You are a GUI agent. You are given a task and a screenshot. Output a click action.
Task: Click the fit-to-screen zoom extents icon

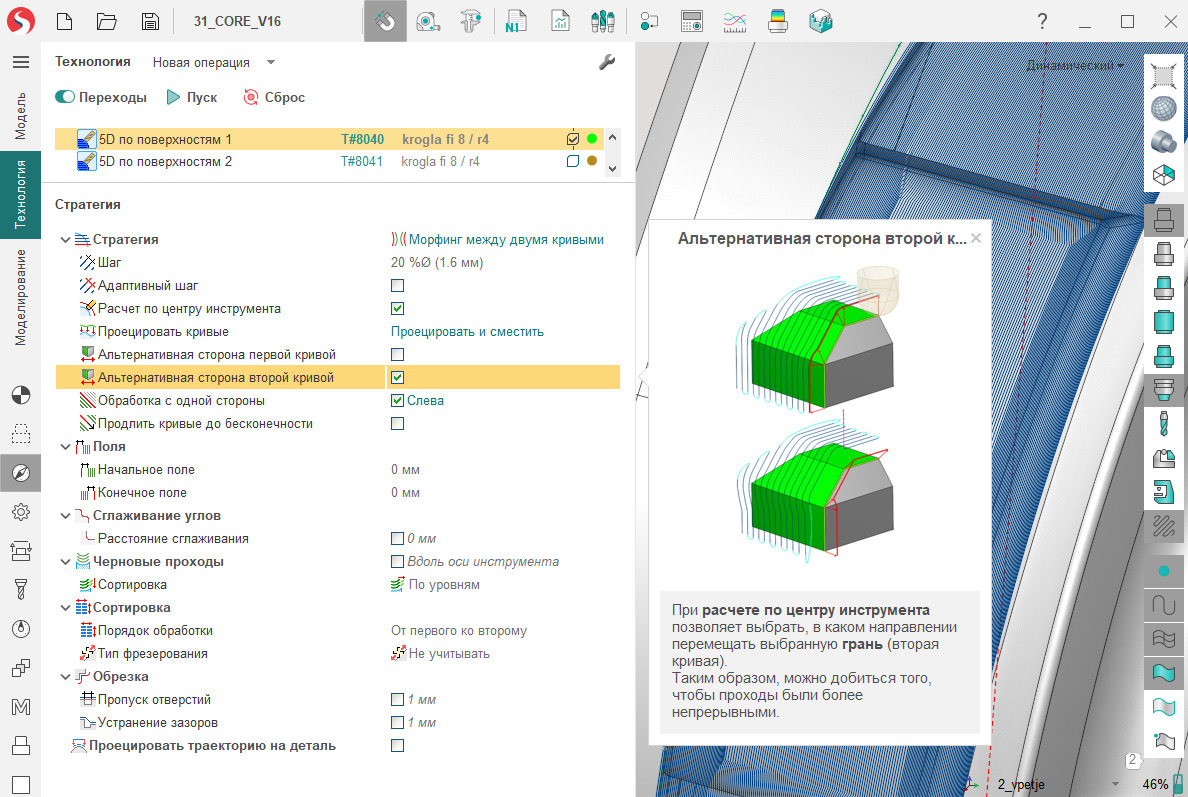pos(1163,74)
